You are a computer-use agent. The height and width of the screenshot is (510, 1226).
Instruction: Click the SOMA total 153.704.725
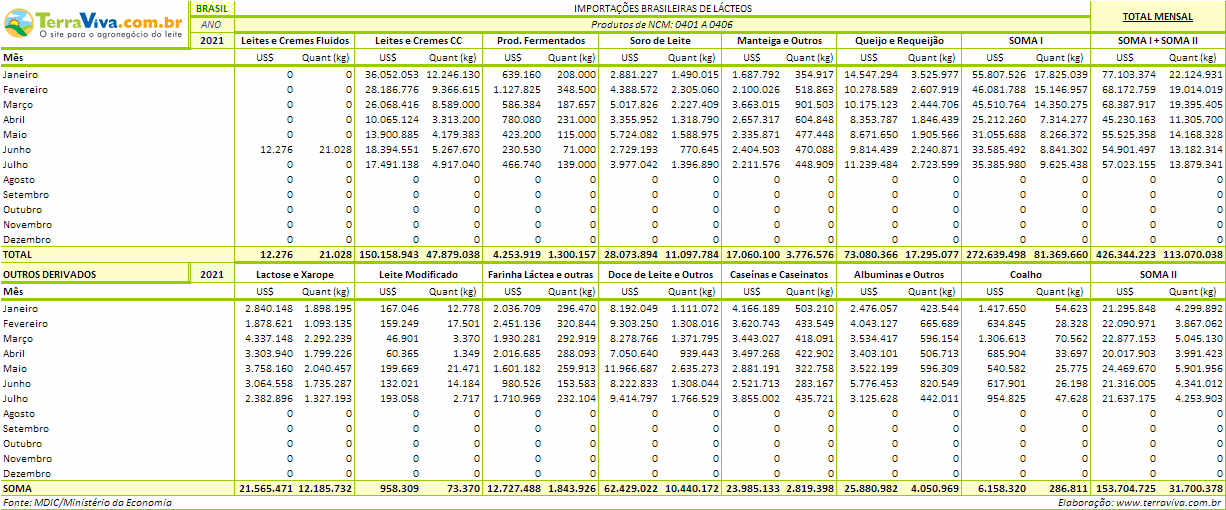pos(1124,488)
